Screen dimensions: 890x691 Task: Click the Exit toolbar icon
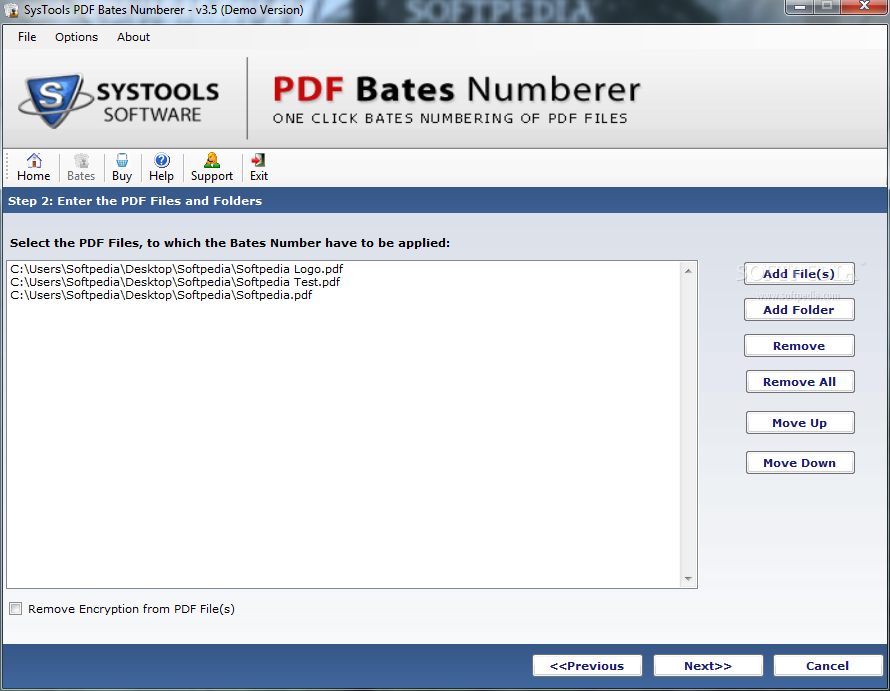point(259,167)
